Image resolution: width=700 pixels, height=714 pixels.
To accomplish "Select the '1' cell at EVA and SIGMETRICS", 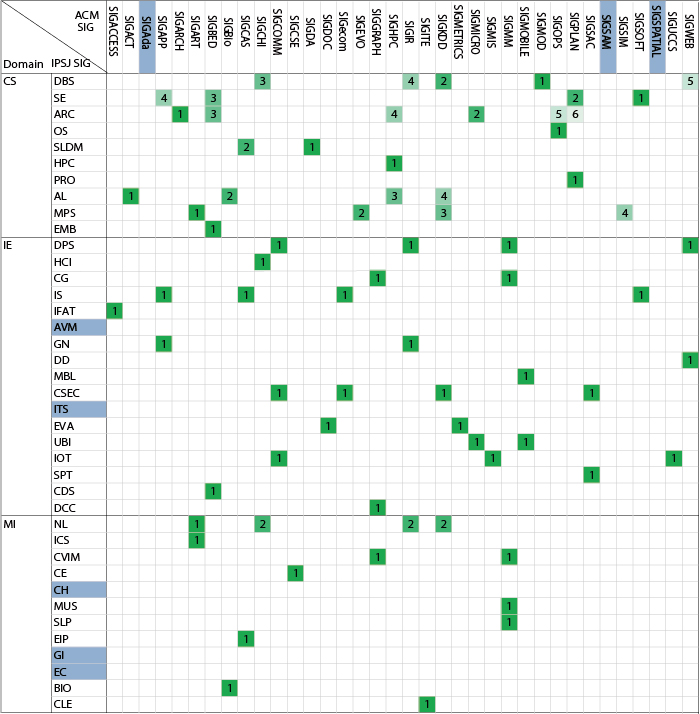I will coord(460,426).
